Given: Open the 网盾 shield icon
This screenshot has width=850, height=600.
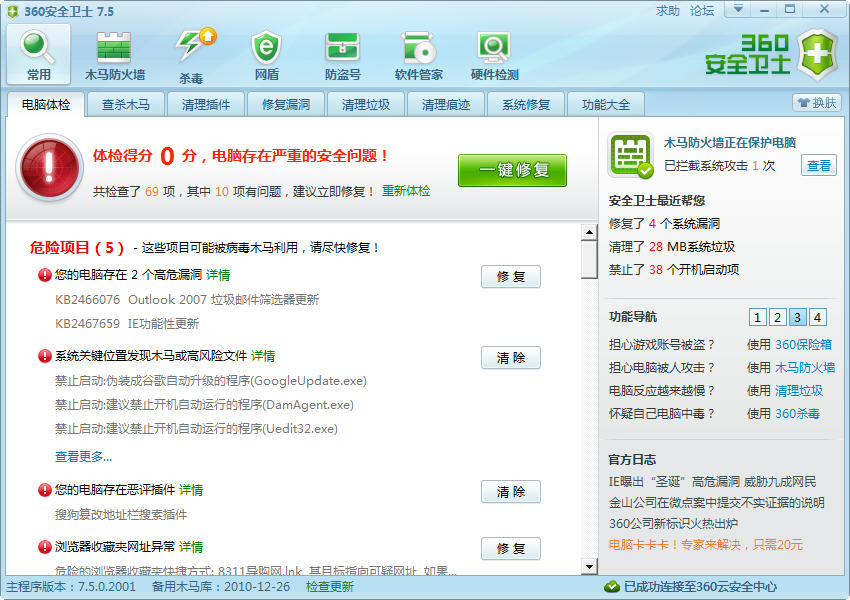Looking at the screenshot, I should click(x=266, y=54).
